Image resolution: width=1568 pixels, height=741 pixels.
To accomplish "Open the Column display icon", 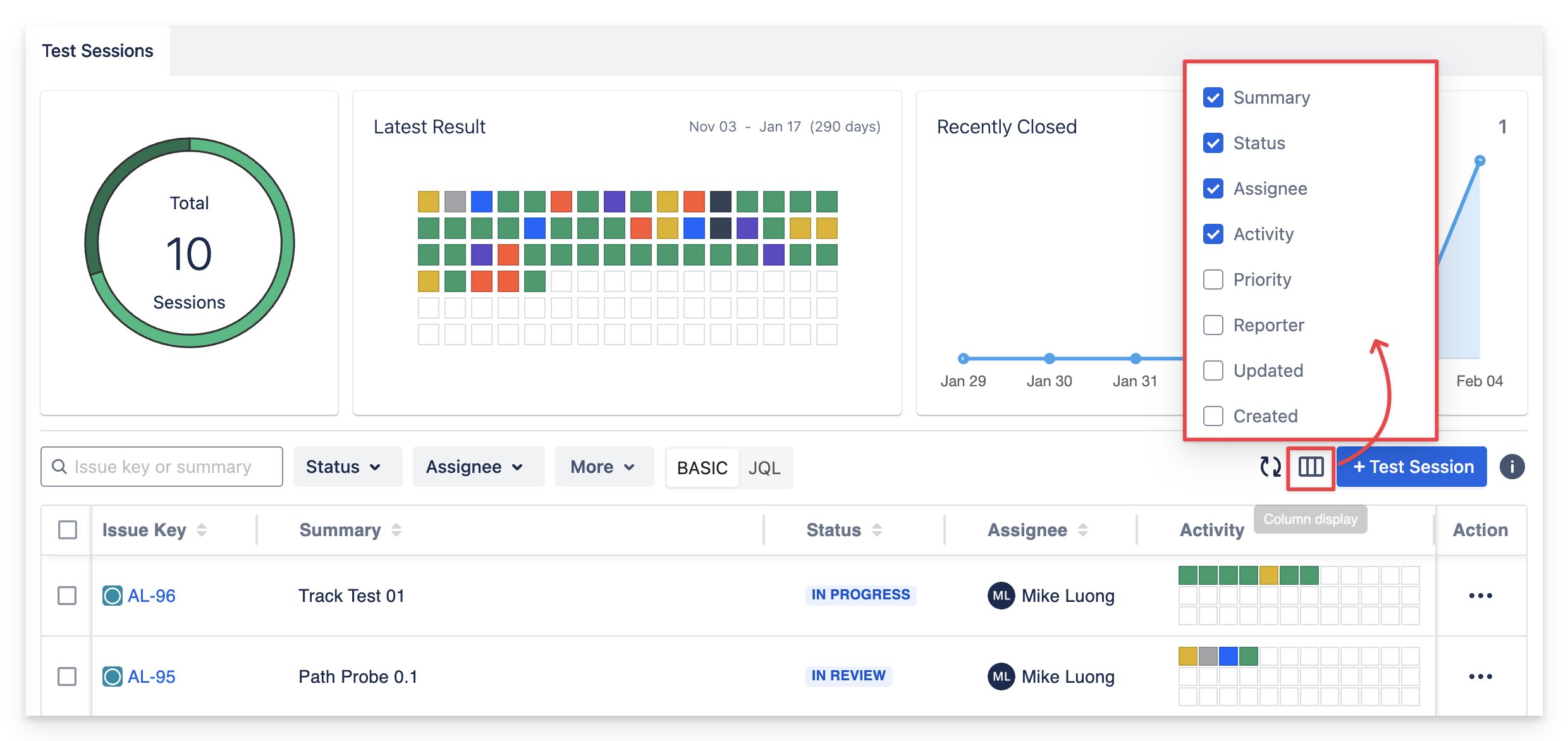I will [x=1311, y=467].
